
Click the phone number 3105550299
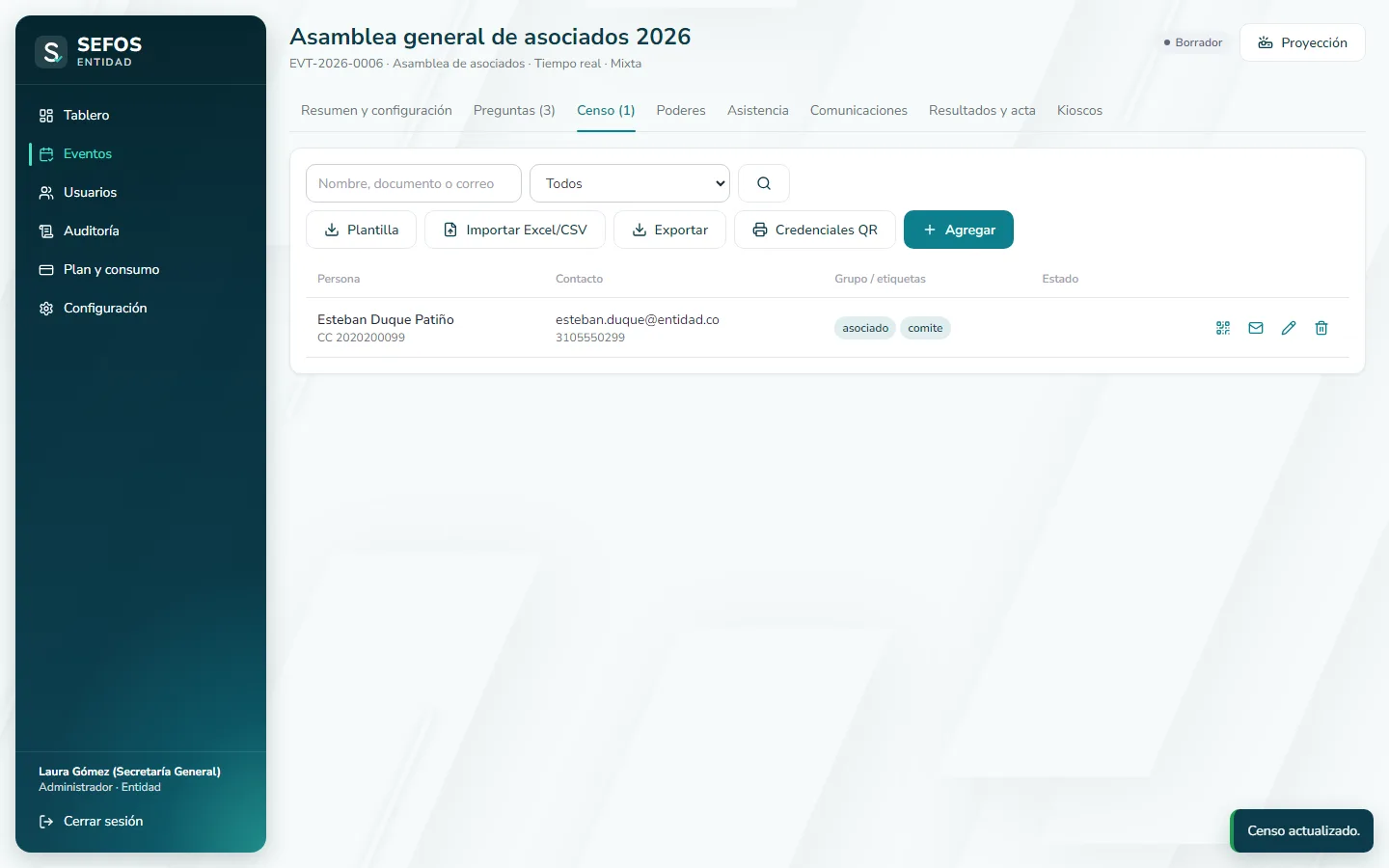(x=590, y=338)
